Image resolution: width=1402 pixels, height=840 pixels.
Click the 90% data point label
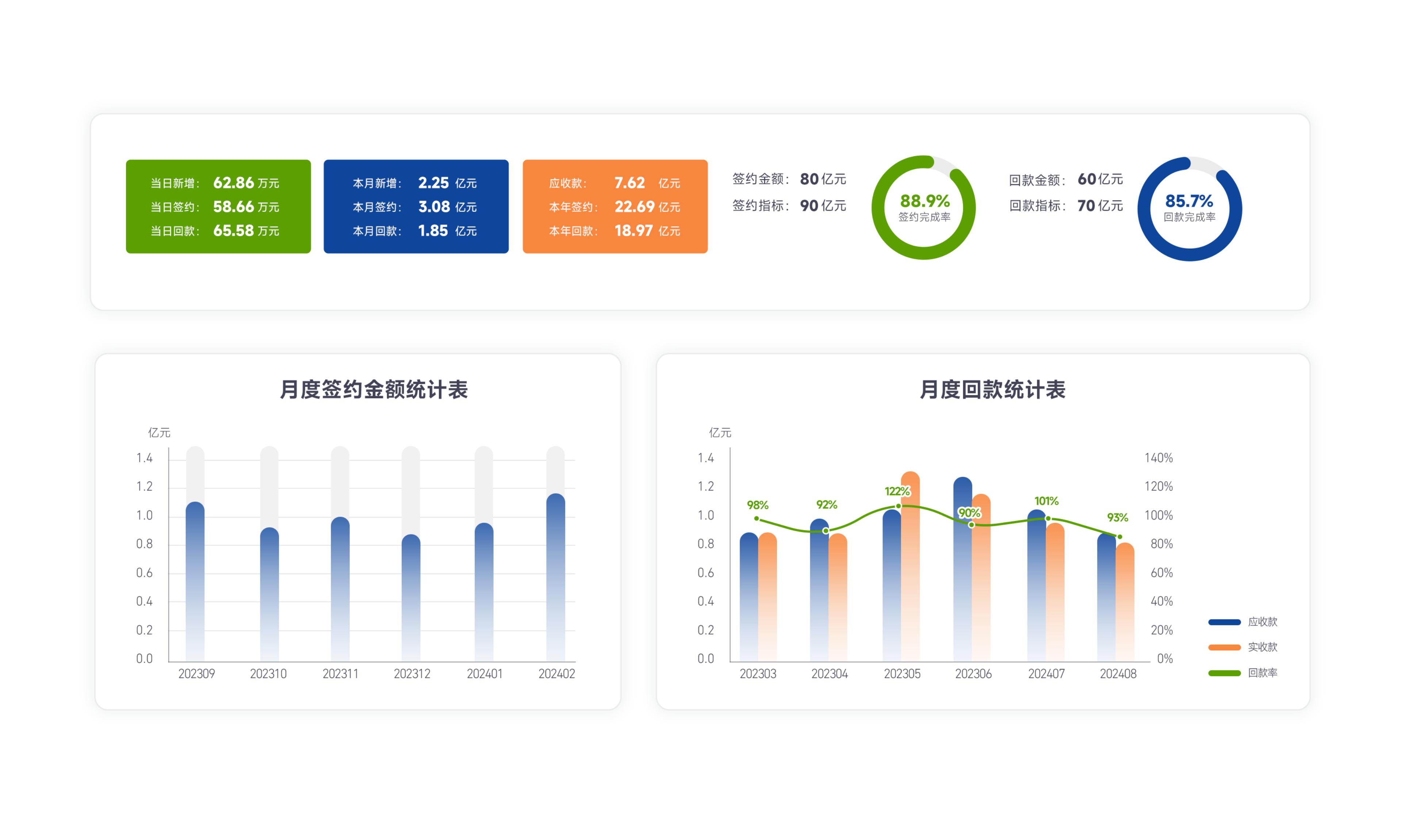[x=969, y=513]
